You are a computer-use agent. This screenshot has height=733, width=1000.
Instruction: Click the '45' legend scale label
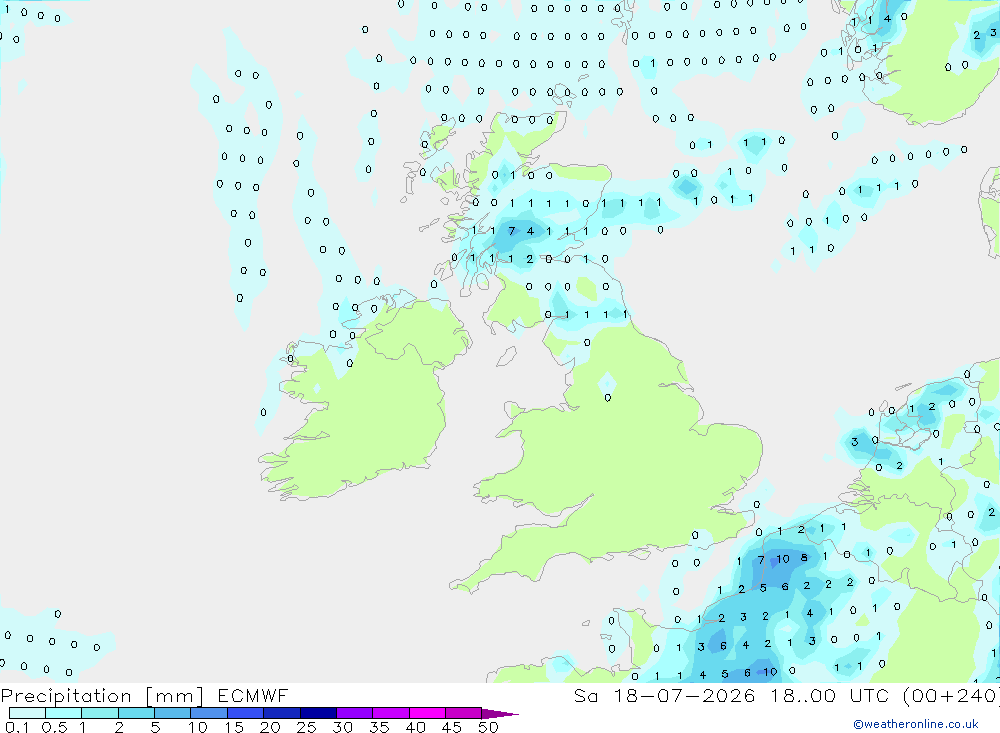click(x=452, y=727)
